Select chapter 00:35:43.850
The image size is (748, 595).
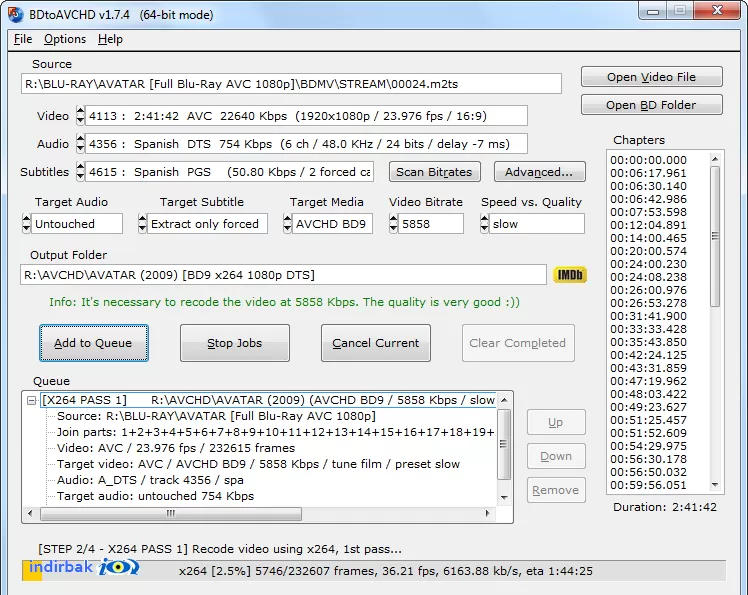pyautogui.click(x=648, y=342)
